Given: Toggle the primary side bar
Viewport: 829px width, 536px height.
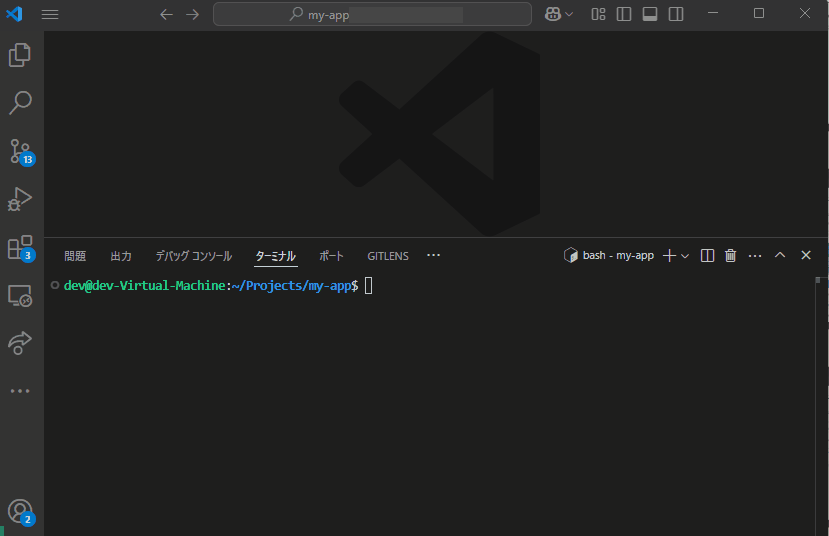Looking at the screenshot, I should (x=624, y=14).
